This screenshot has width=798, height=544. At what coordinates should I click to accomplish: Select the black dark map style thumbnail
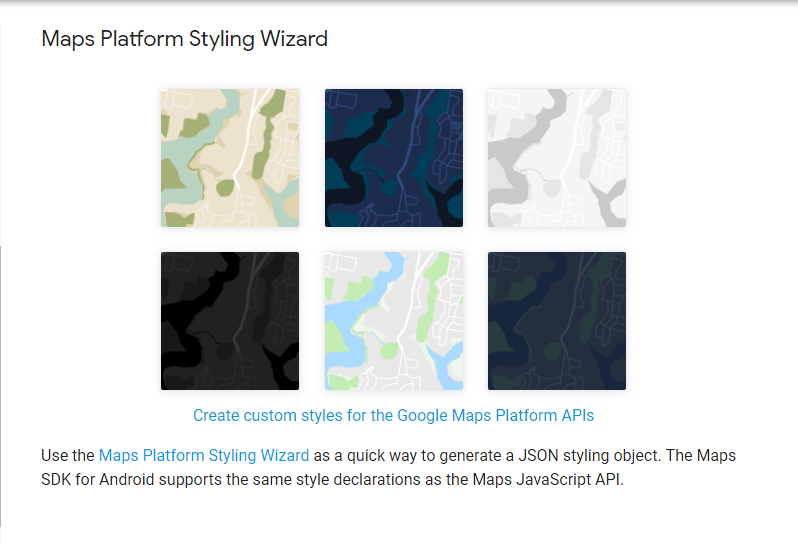coord(230,321)
